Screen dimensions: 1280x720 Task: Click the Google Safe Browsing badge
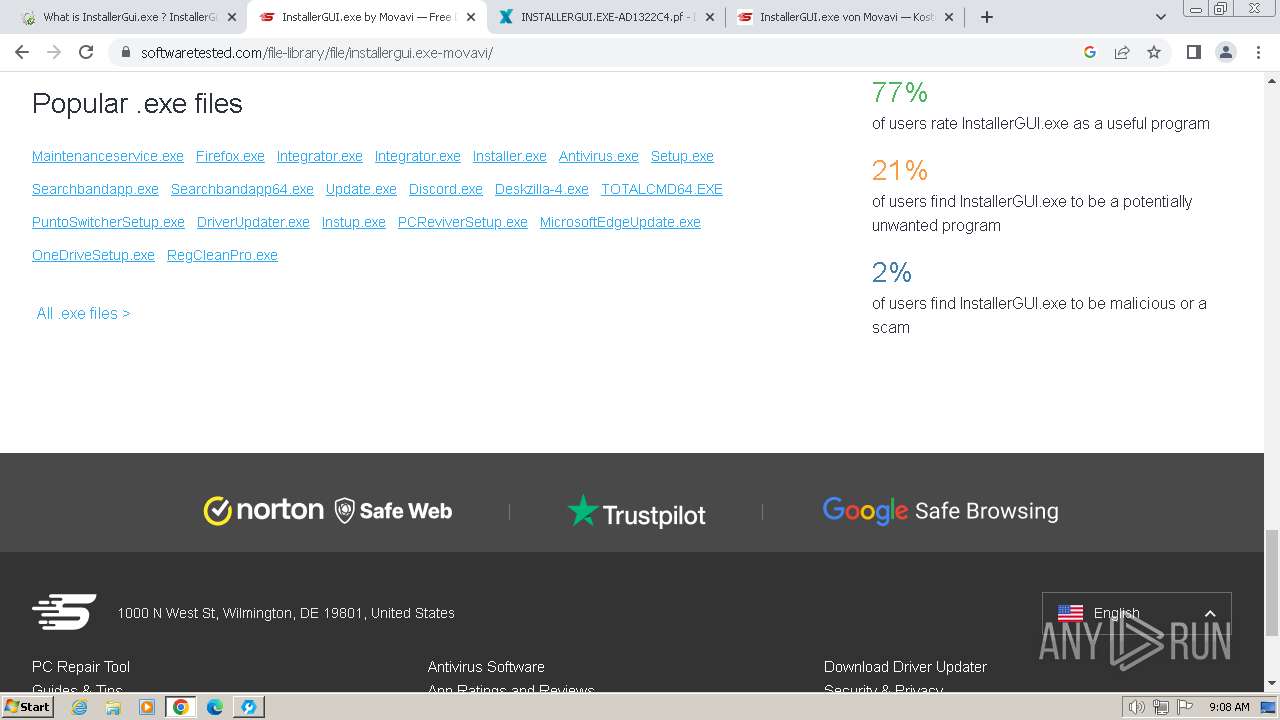pos(940,511)
